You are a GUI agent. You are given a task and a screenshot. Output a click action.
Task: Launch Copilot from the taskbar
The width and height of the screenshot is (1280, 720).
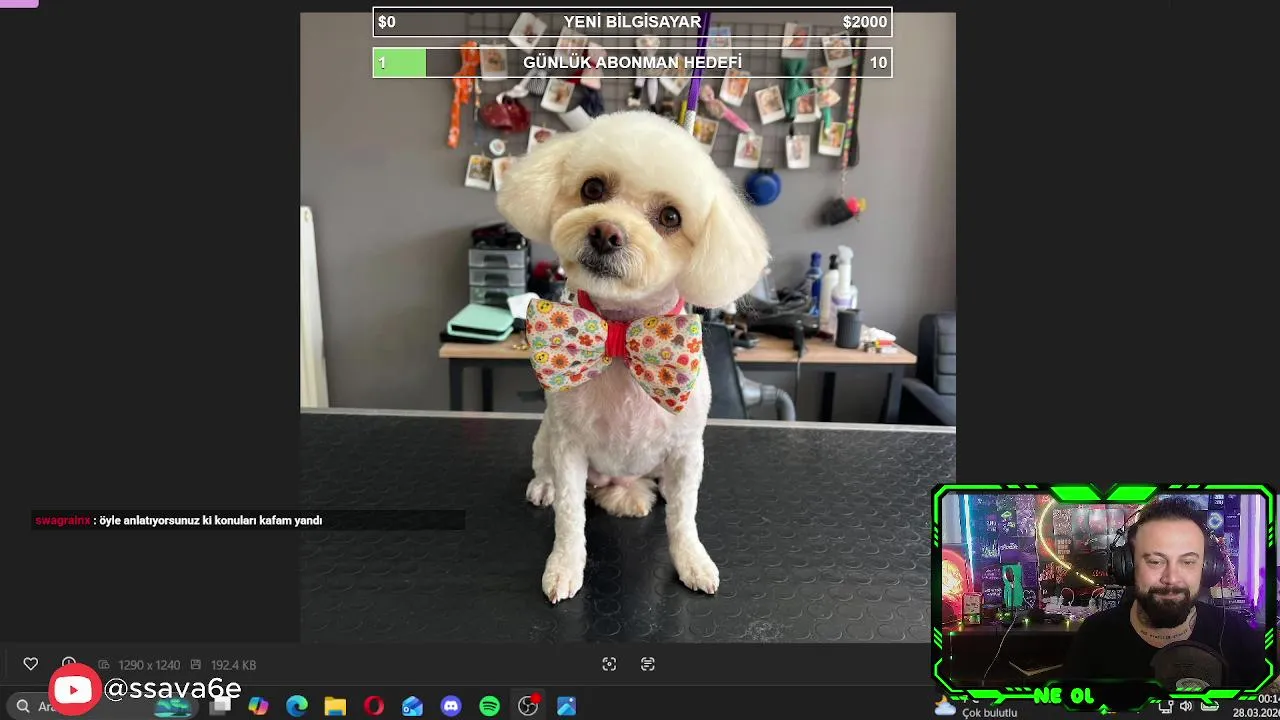pos(259,706)
